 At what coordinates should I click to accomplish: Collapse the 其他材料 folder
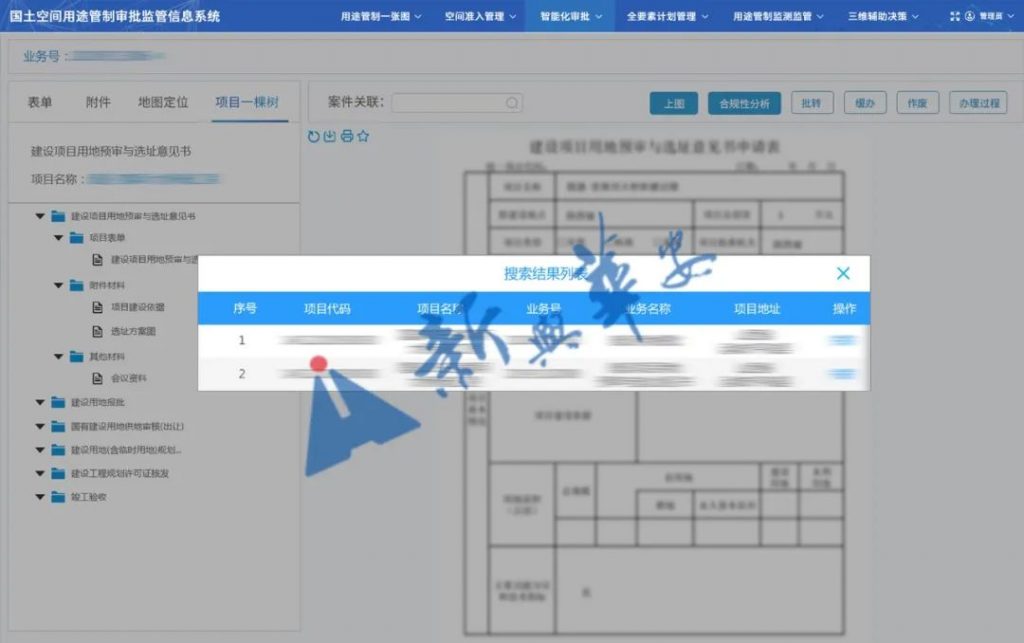coord(58,356)
